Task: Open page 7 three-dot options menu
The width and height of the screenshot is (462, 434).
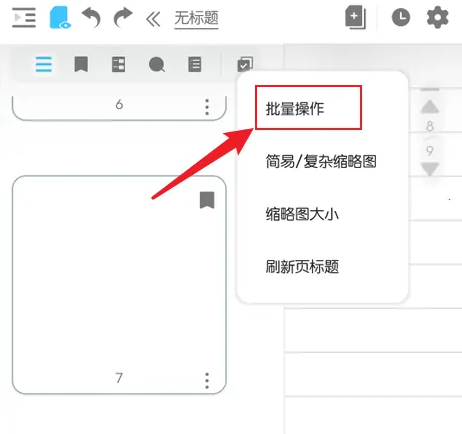Action: 207,381
